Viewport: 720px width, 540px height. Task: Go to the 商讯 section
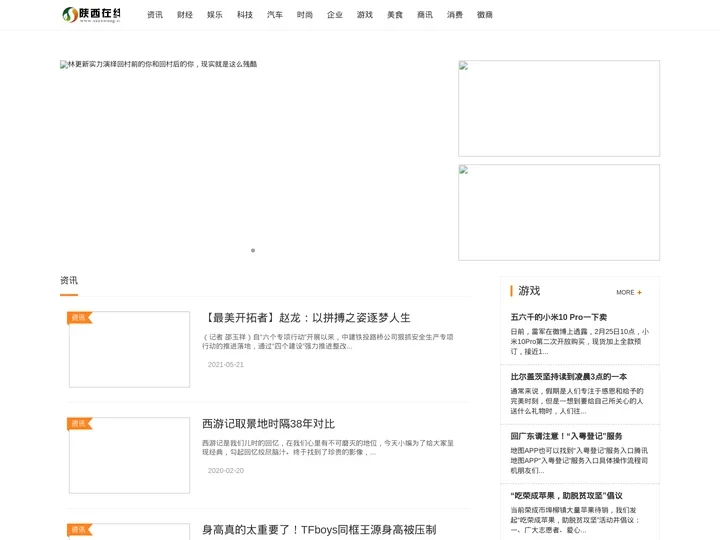click(x=425, y=15)
